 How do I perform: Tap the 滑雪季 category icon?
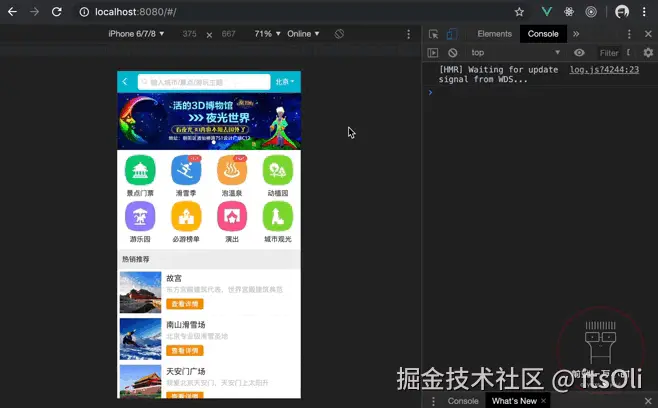pos(186,170)
